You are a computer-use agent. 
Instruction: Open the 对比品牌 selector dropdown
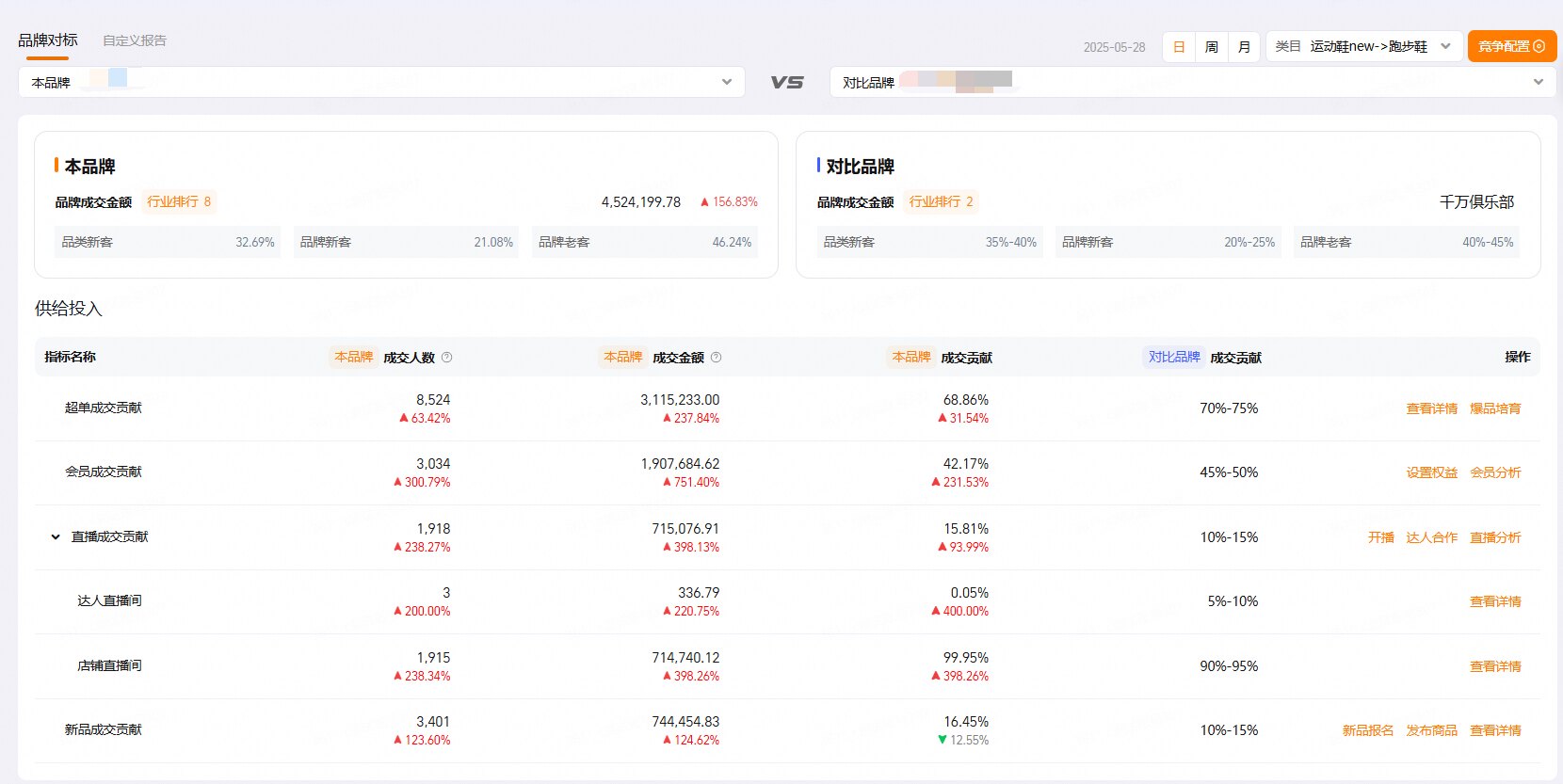click(x=1193, y=82)
